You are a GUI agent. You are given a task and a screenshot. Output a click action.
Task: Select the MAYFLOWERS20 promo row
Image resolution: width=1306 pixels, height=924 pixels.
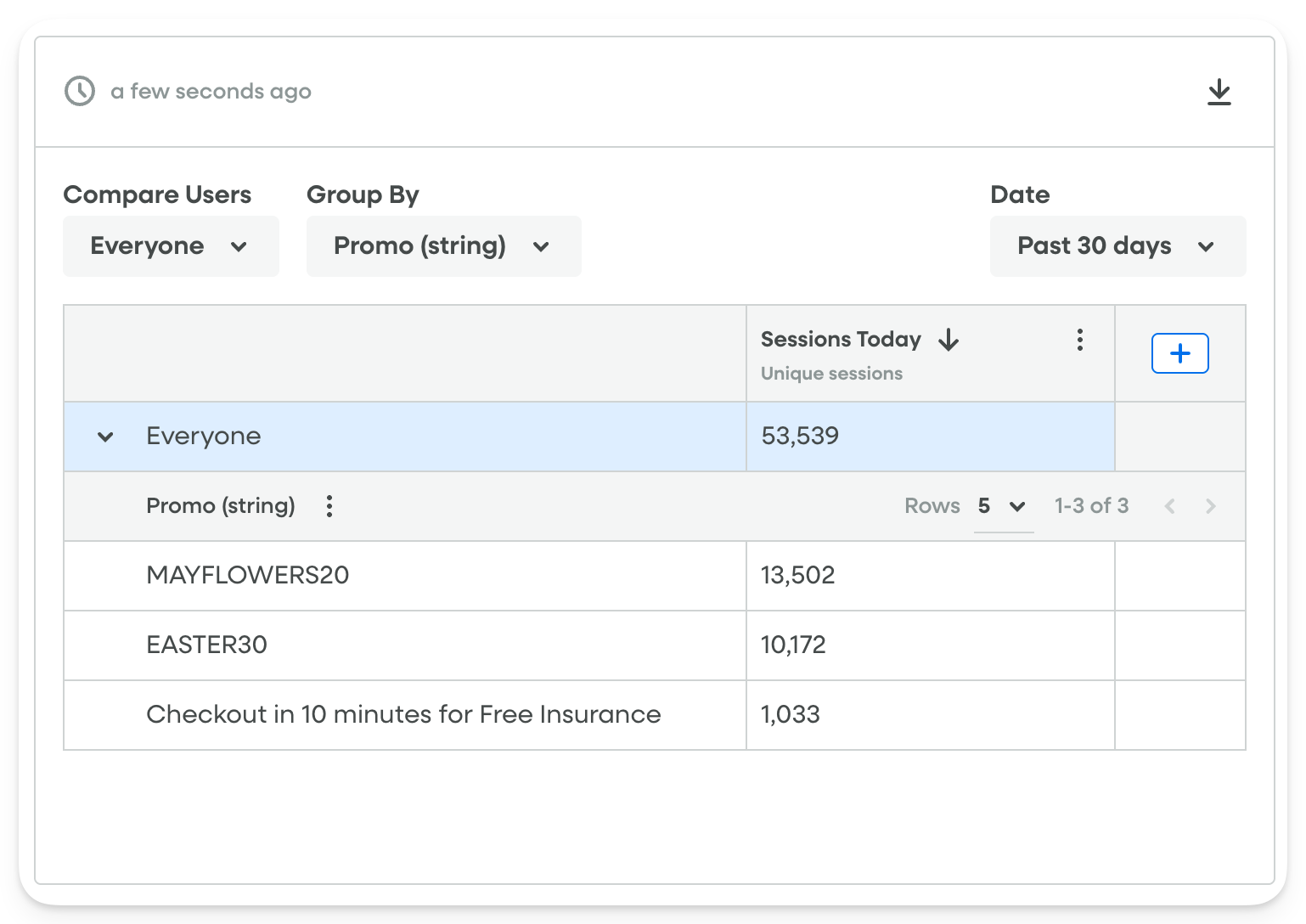coord(248,576)
